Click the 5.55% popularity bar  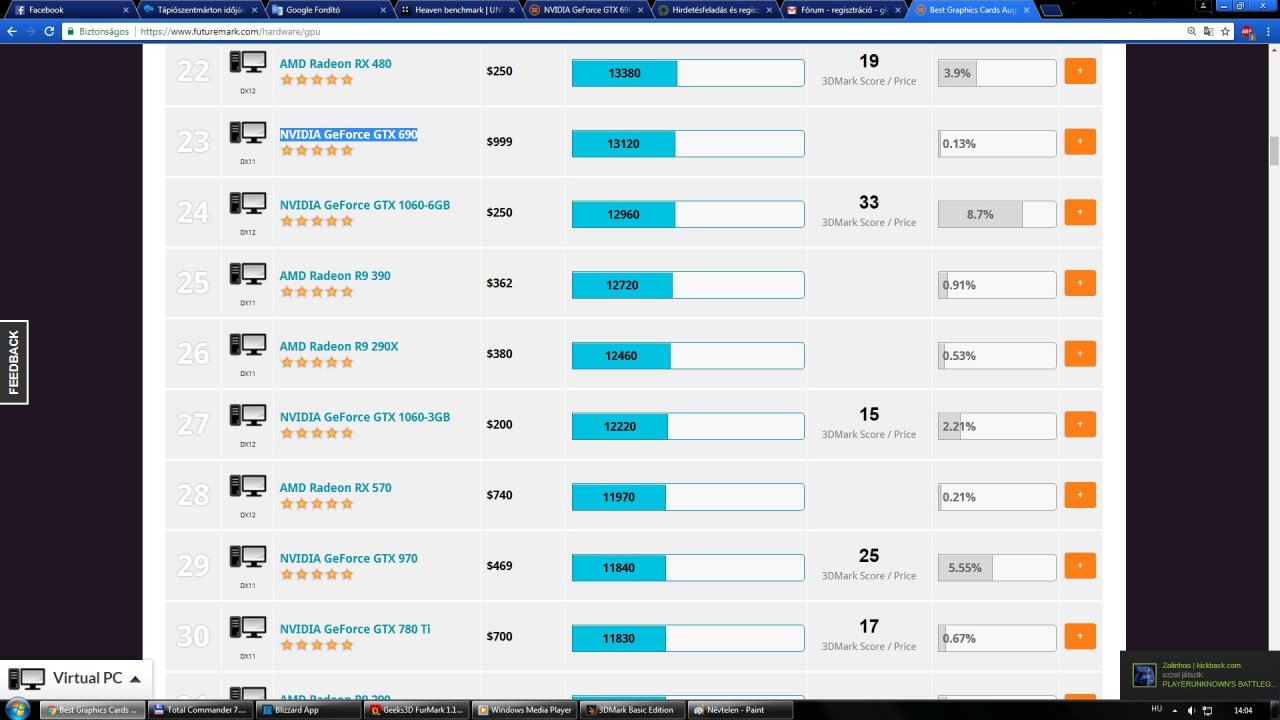pyautogui.click(x=997, y=568)
